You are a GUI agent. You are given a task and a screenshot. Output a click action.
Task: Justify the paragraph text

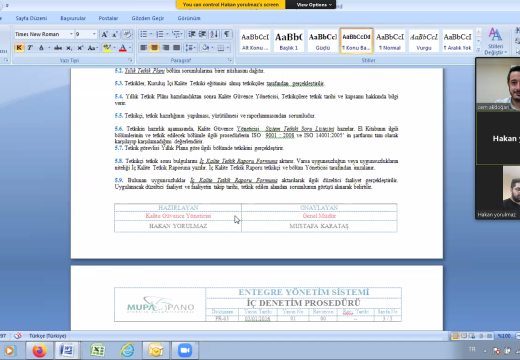176,48
